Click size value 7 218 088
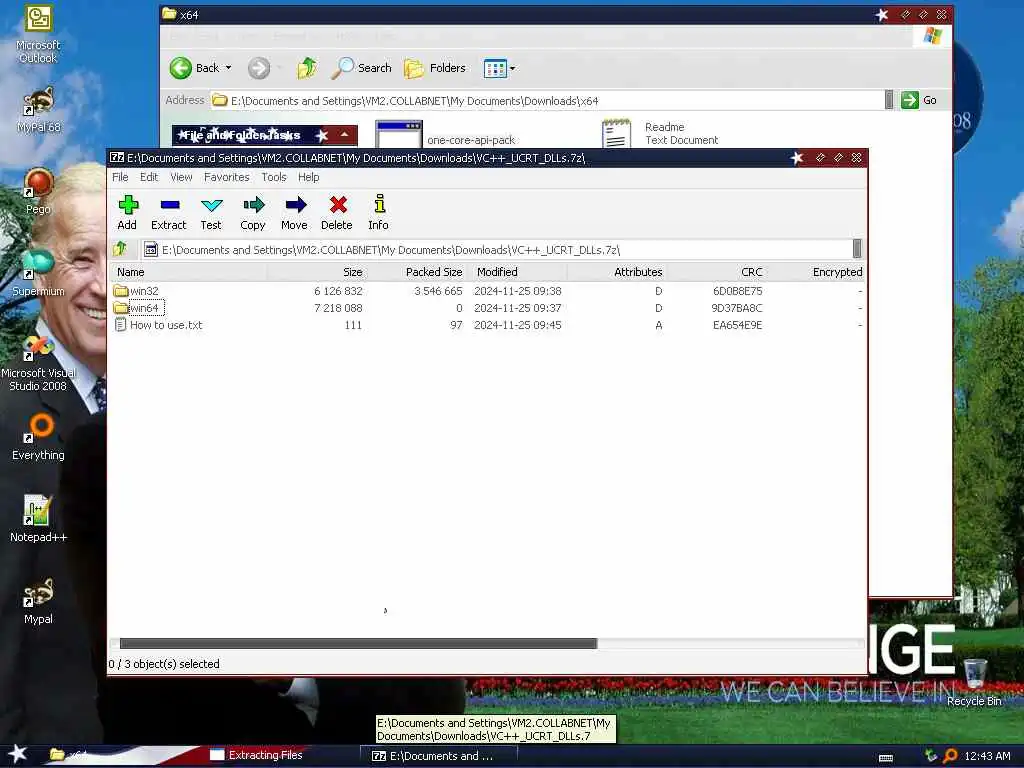 338,308
